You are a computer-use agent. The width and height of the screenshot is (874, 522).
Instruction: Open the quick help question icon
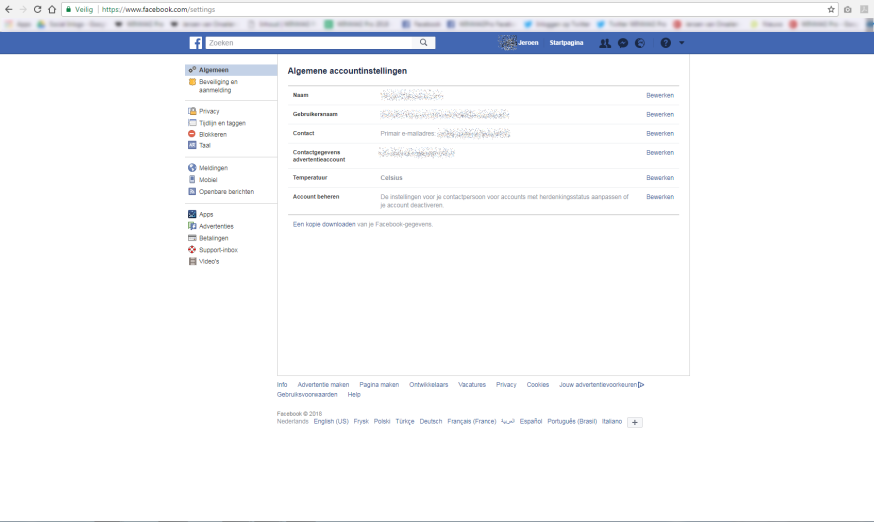pyautogui.click(x=666, y=43)
